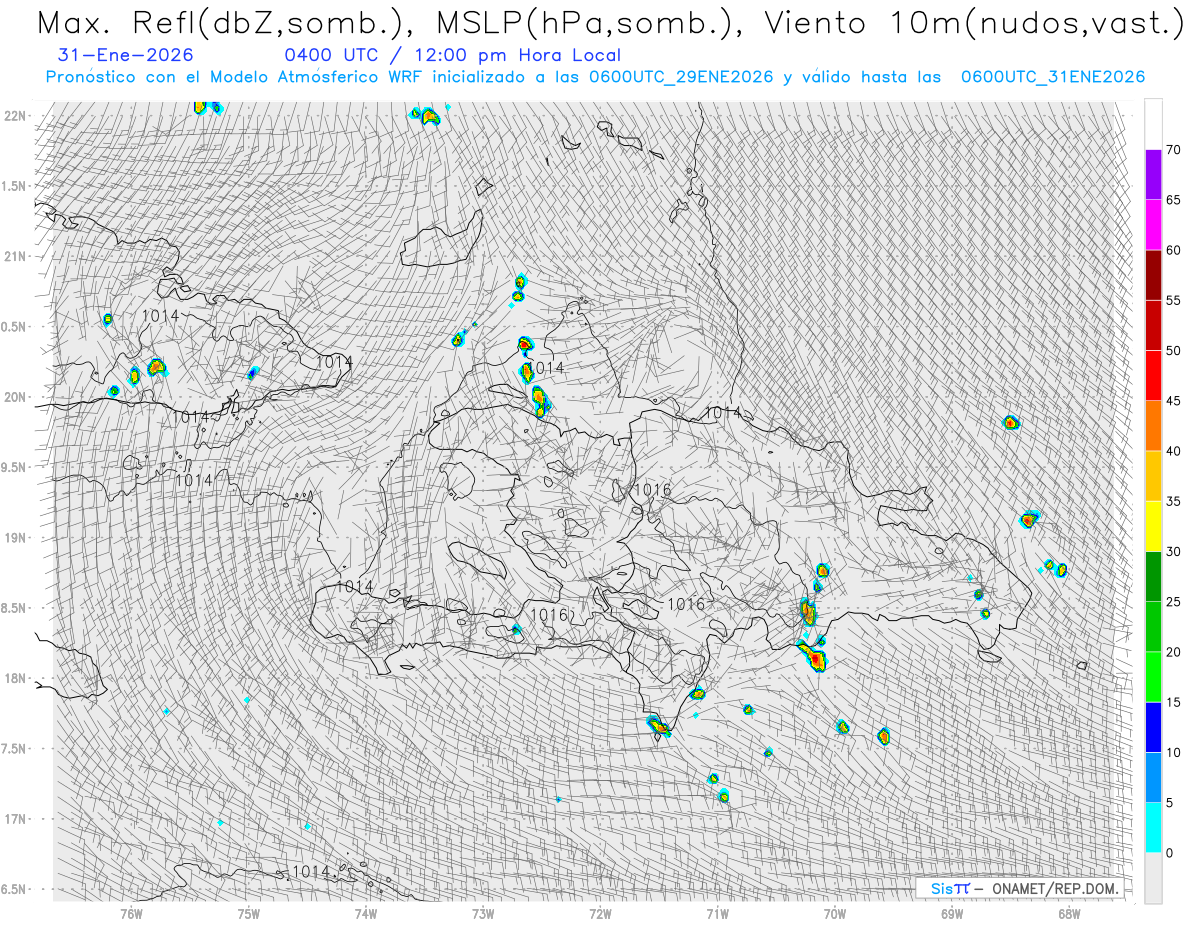Click the '31-Ene-2026' date label
Screen dimensions: 1200x927
[x=125, y=56]
